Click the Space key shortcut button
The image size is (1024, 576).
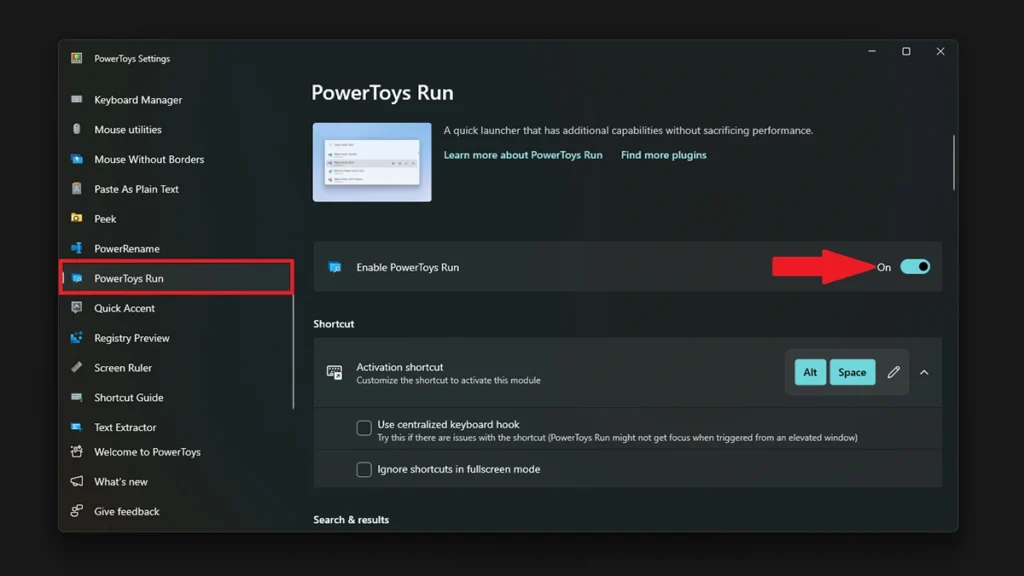852,372
